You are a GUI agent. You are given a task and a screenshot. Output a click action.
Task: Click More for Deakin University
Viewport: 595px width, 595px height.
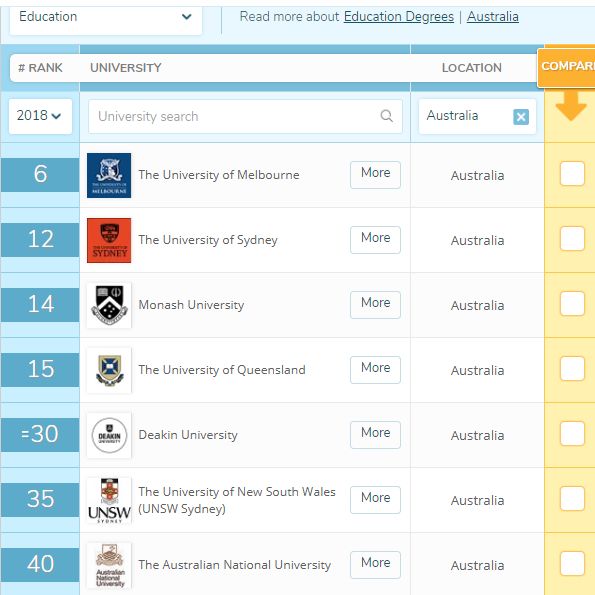tap(375, 434)
